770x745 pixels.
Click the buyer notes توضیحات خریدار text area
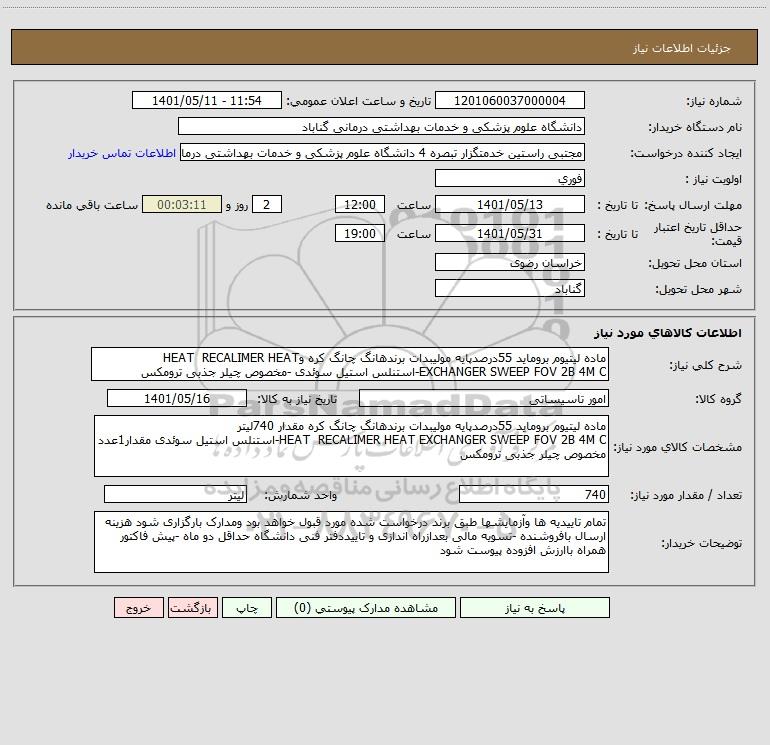[351, 542]
